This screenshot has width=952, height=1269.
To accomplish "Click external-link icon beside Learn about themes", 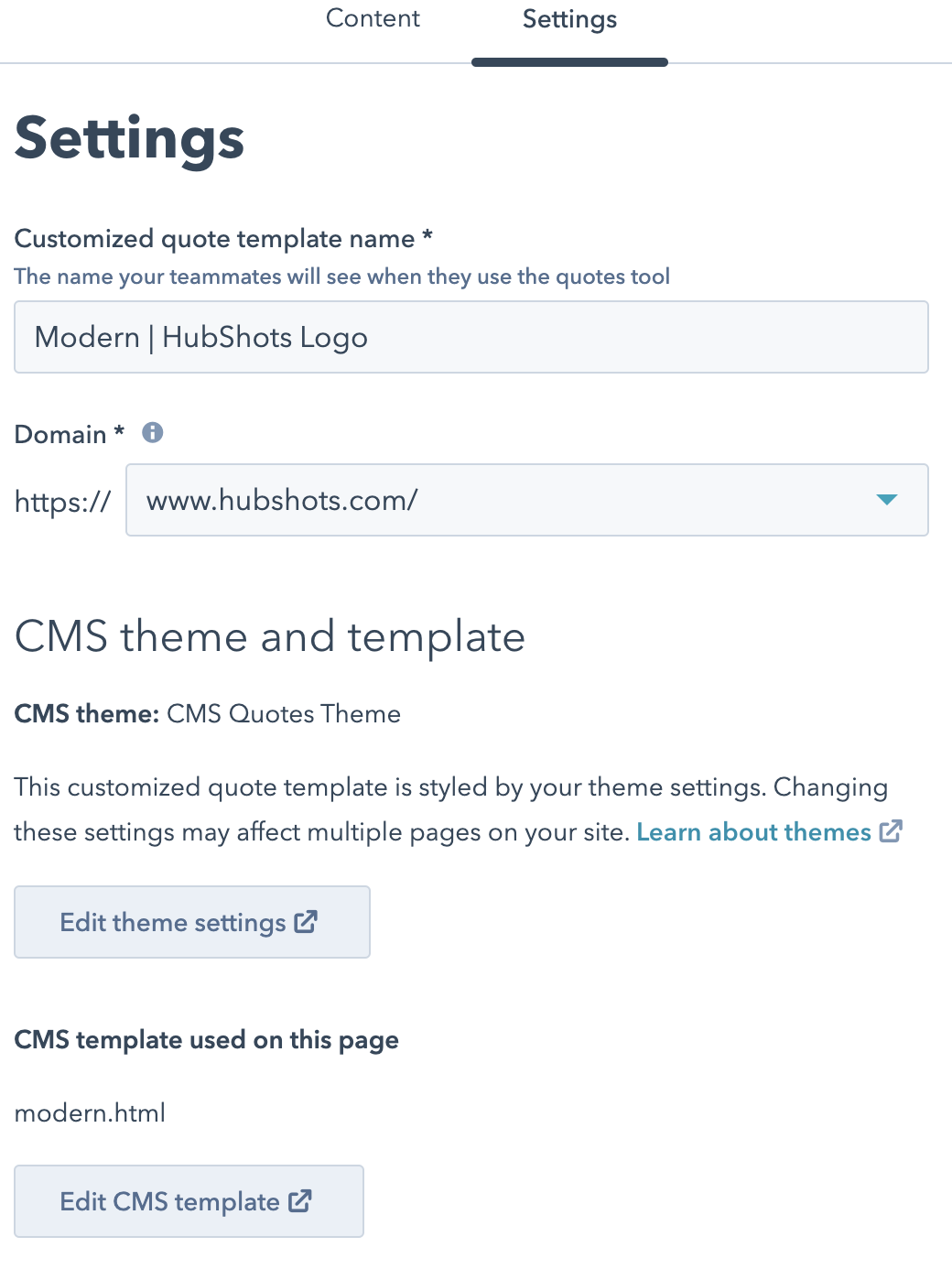I will tap(891, 831).
